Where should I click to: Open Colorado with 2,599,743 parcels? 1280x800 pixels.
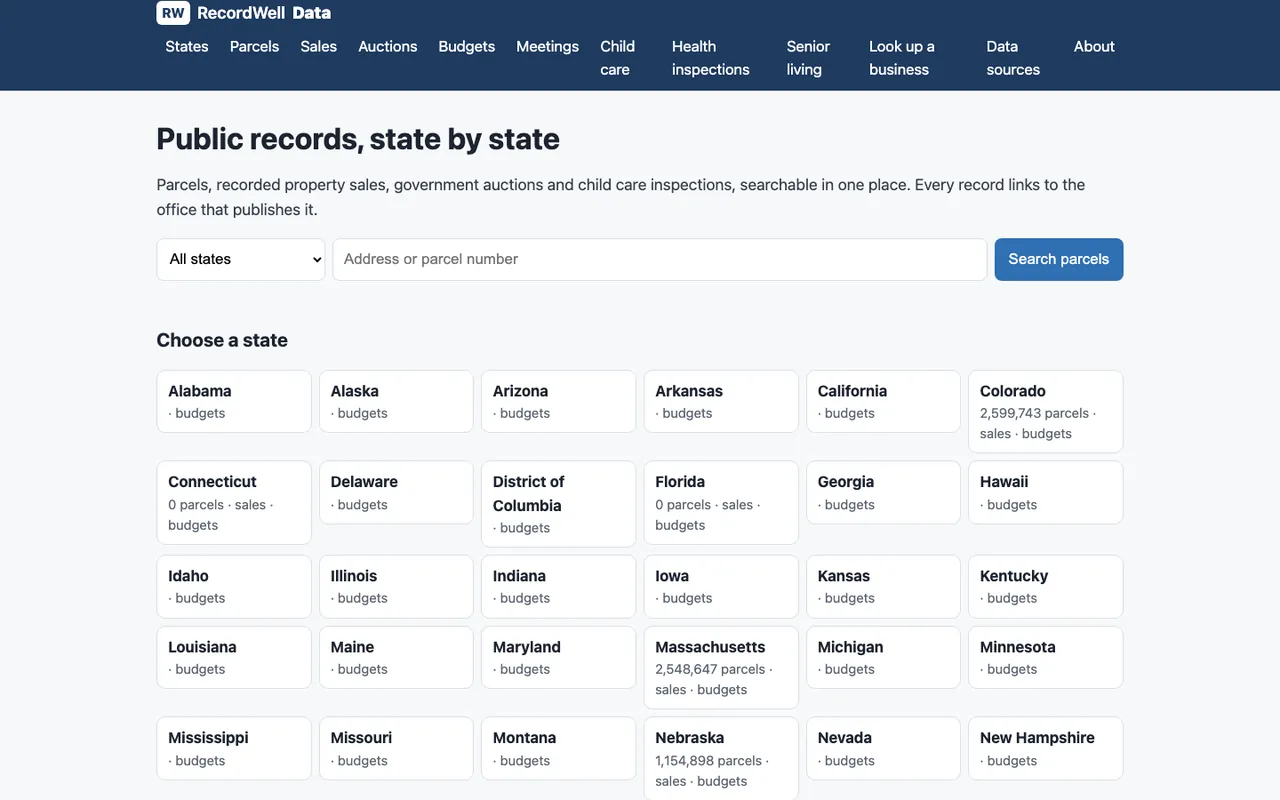point(1046,411)
